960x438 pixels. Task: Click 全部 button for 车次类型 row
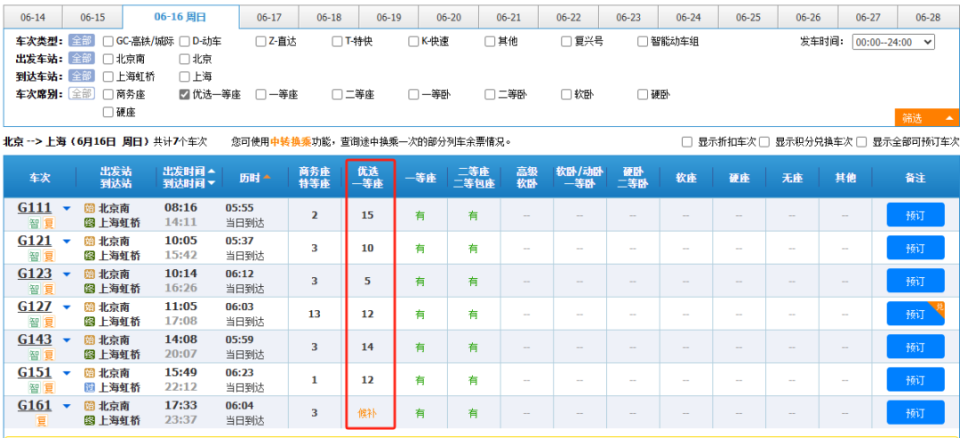click(81, 41)
